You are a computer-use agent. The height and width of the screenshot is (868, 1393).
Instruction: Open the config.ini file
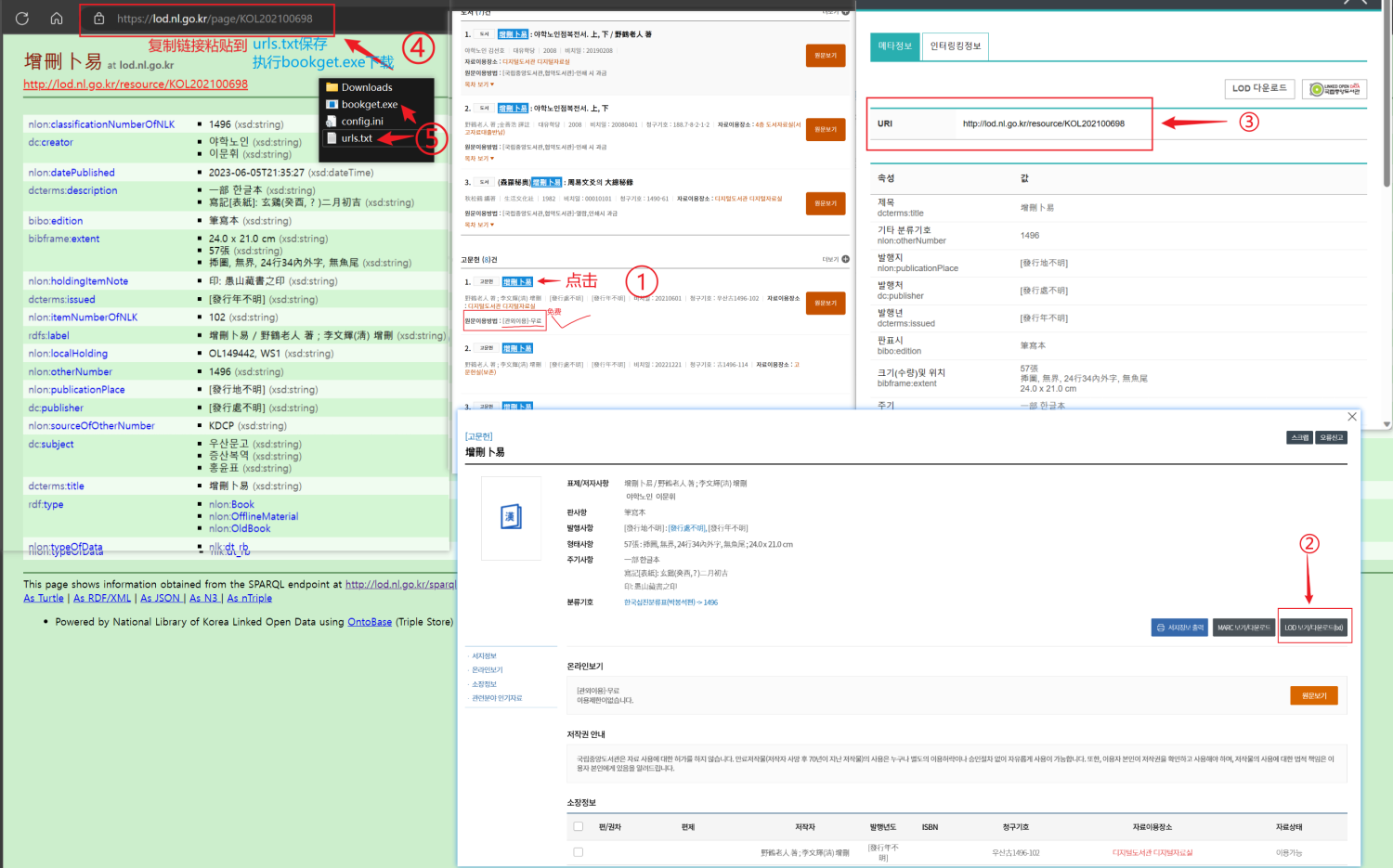pyautogui.click(x=361, y=122)
